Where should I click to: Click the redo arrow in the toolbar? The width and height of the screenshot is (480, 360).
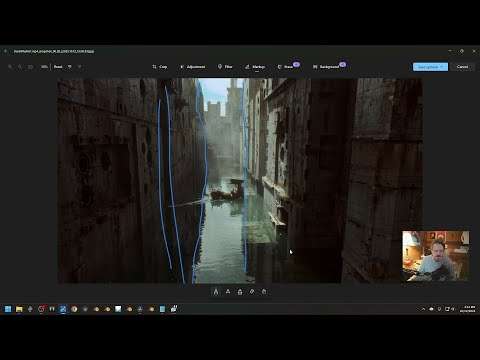tap(80, 67)
